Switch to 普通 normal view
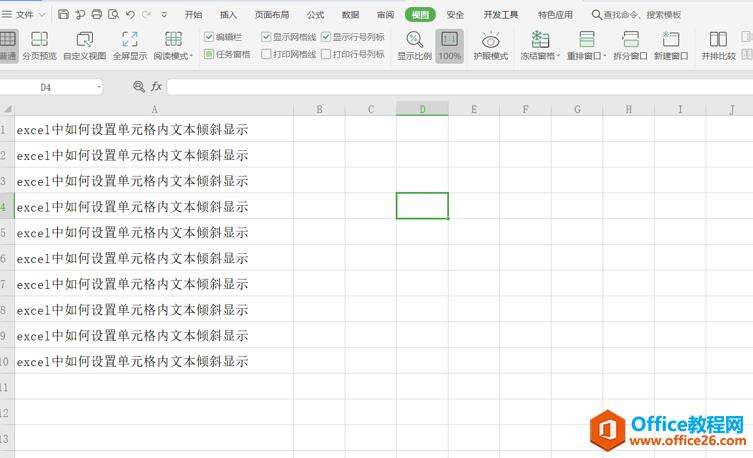Viewport: 753px width, 458px height. [8, 46]
